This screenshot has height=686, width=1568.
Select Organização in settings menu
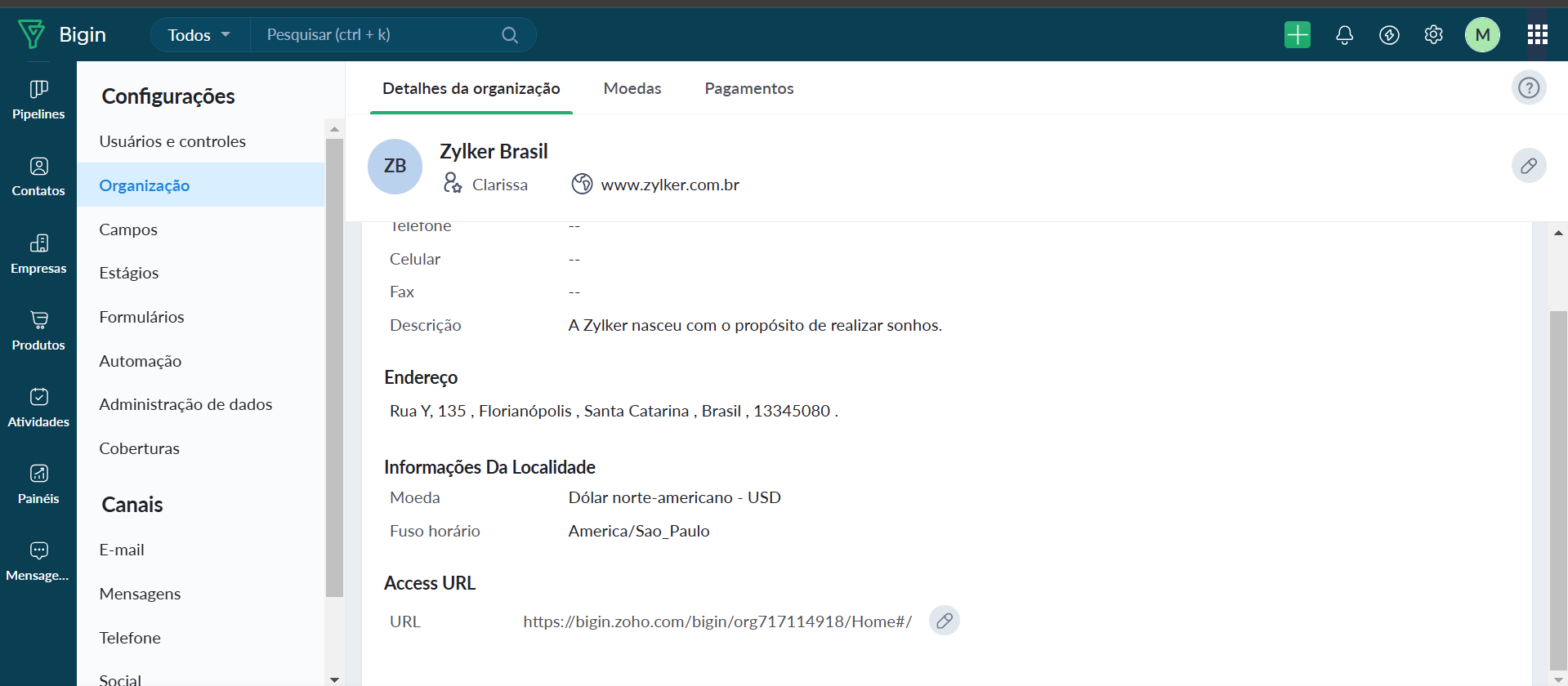click(x=201, y=185)
